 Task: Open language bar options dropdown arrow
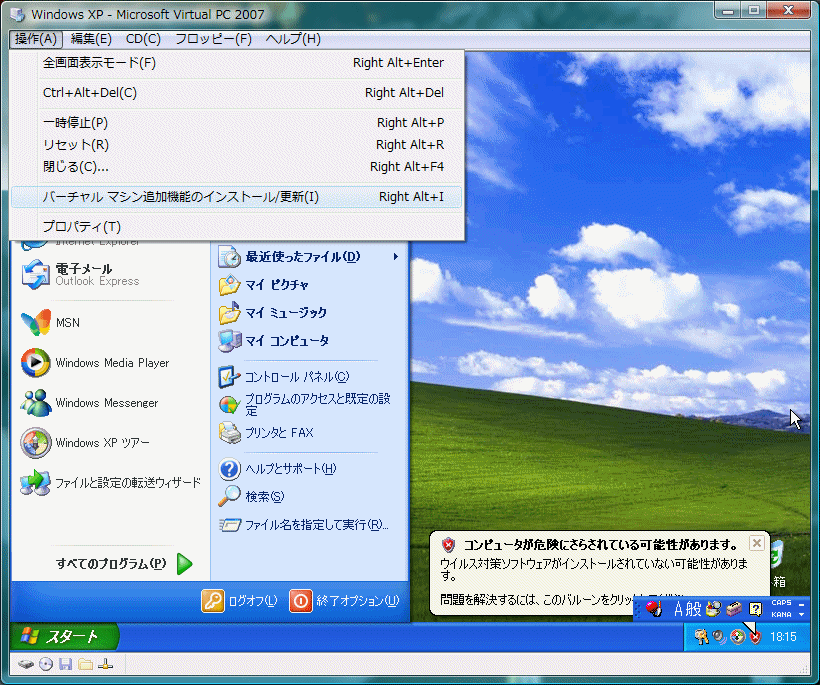[802, 614]
